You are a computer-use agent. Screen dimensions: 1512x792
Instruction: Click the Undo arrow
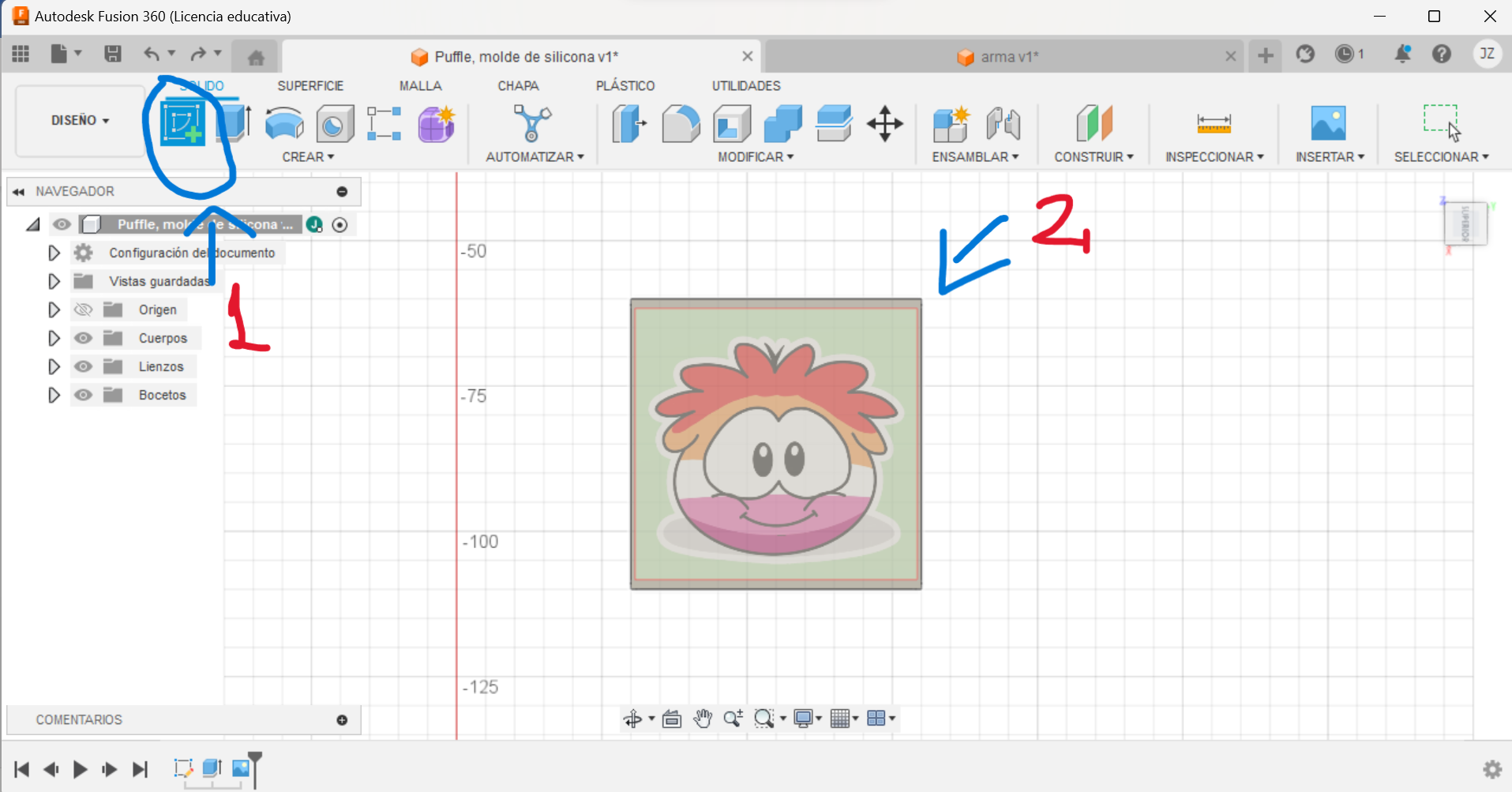152,54
